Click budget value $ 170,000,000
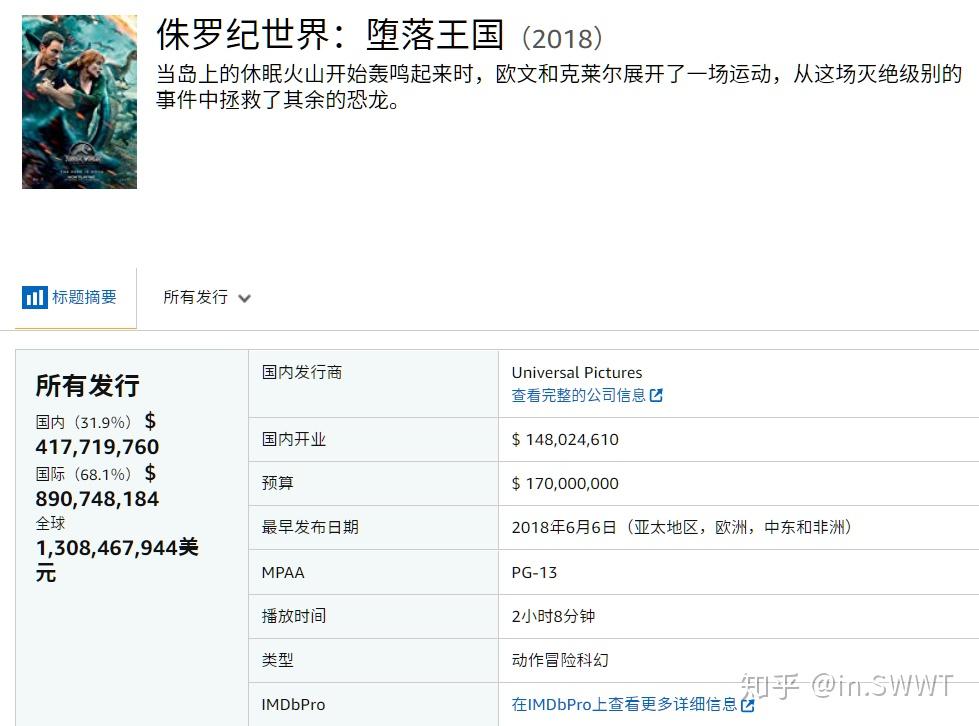Viewport: 979px width, 726px height. pos(565,483)
